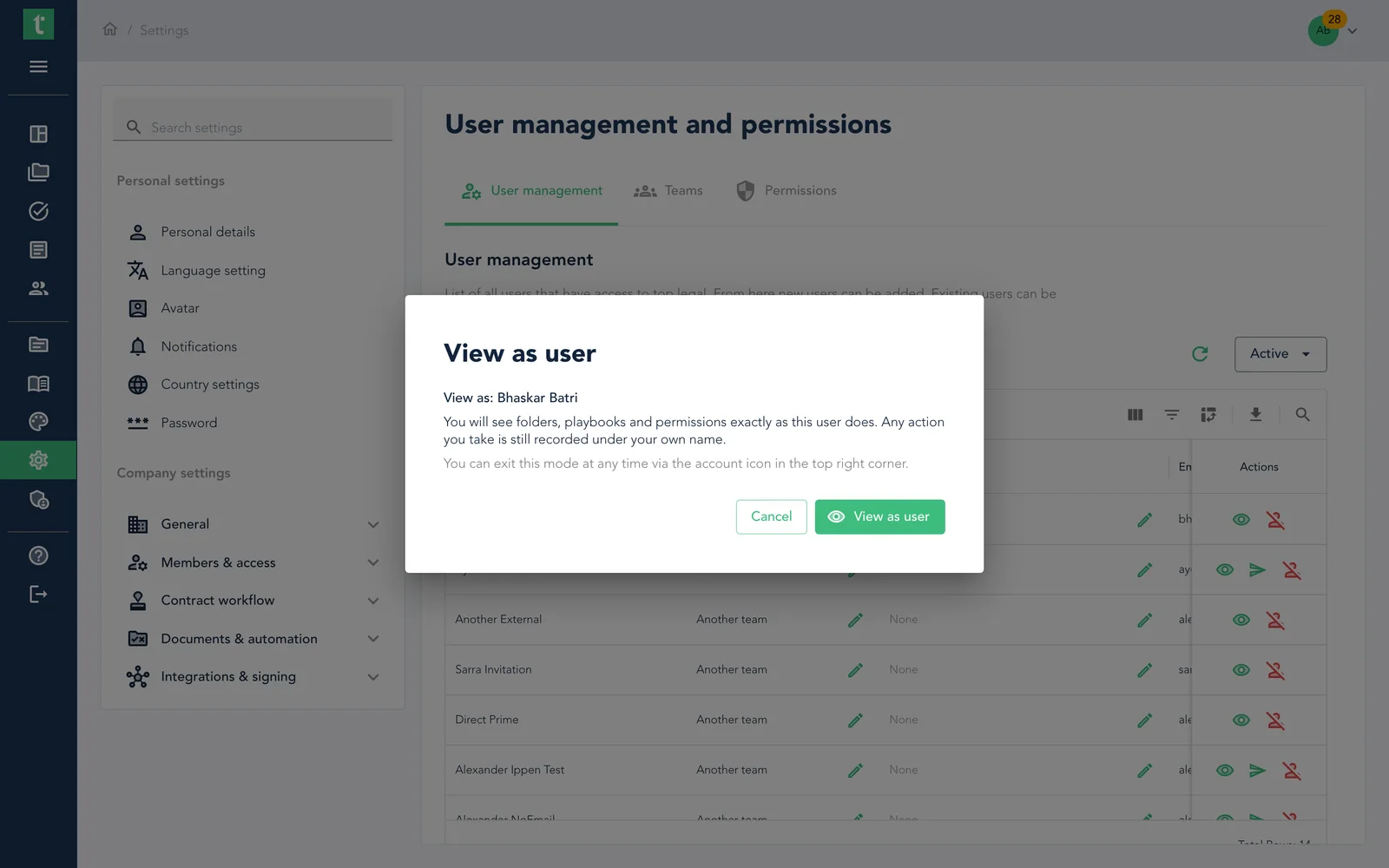Edit team pencil in Another External row
1389x868 pixels.
click(855, 620)
